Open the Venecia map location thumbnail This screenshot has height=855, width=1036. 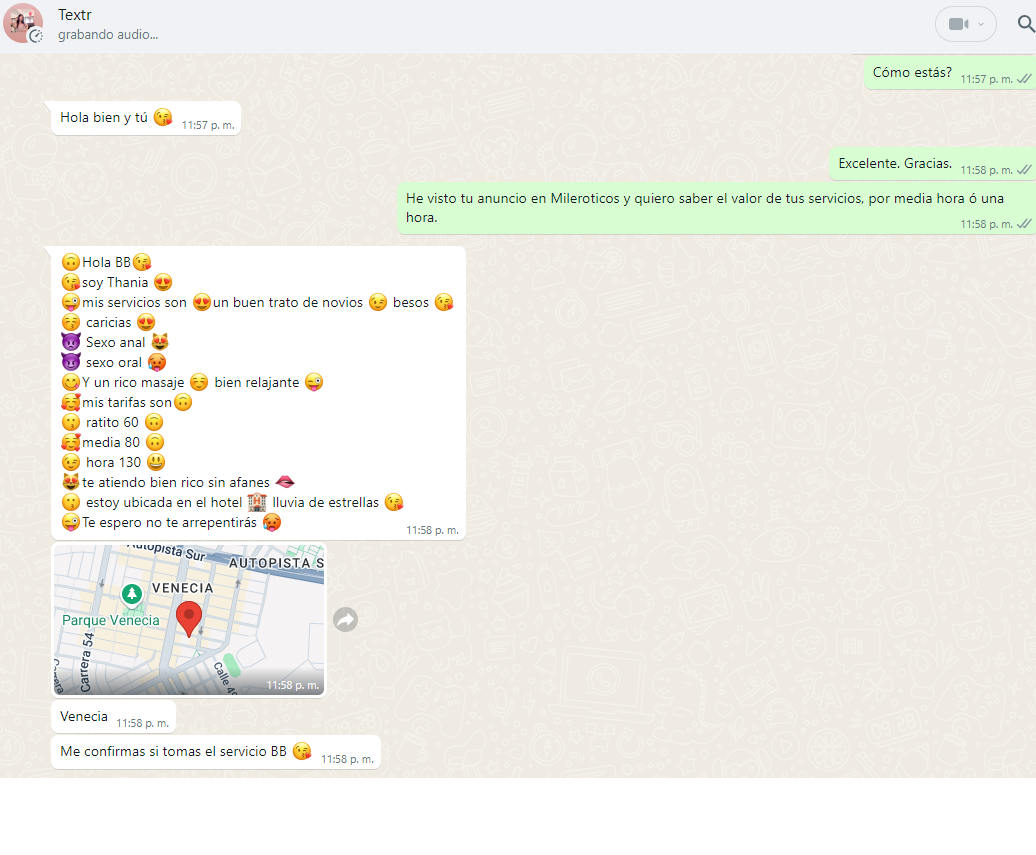coord(189,620)
